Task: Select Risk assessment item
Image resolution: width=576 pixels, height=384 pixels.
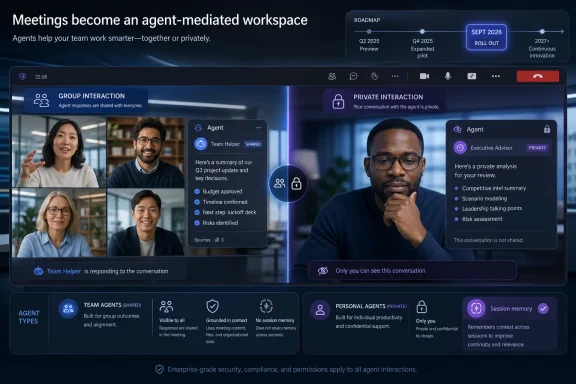Action: [x=478, y=219]
